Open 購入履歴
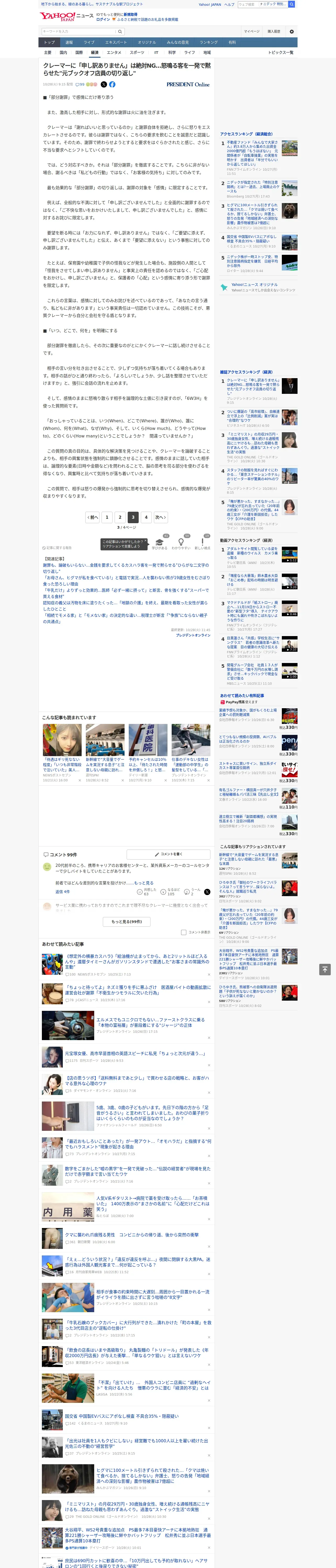Viewport: 336px width, 1568px height. click(x=274, y=32)
